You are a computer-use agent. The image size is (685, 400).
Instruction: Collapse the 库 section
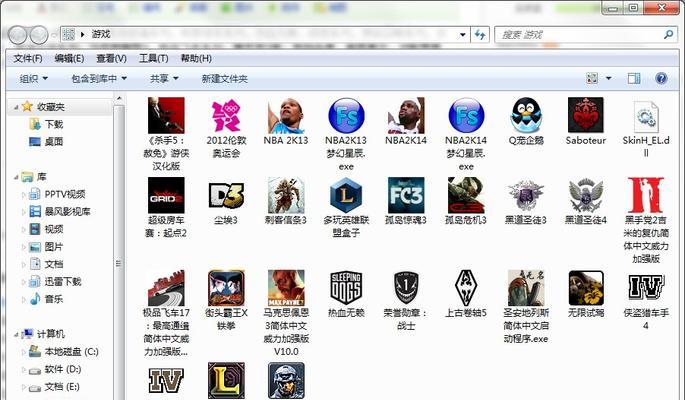15,177
